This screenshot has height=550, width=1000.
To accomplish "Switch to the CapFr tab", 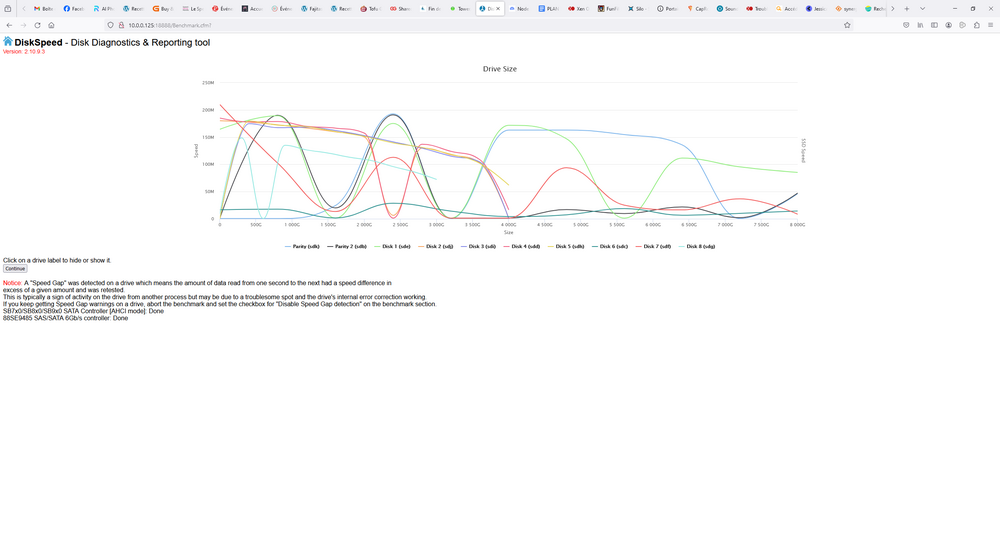I will pos(698,9).
